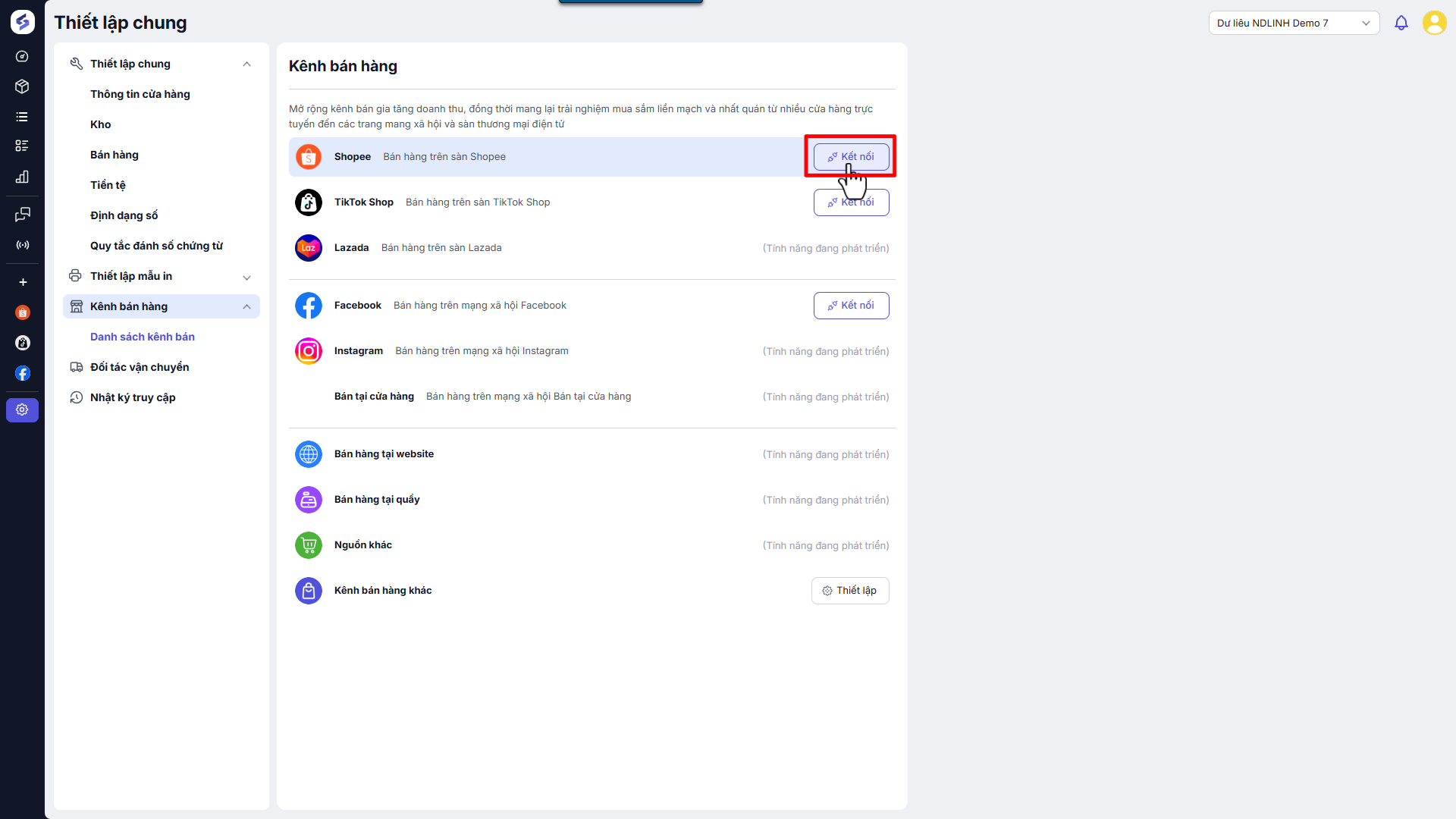Click the Facebook icon in left sidebar
Screen dimensions: 1456x819
pyautogui.click(x=23, y=373)
